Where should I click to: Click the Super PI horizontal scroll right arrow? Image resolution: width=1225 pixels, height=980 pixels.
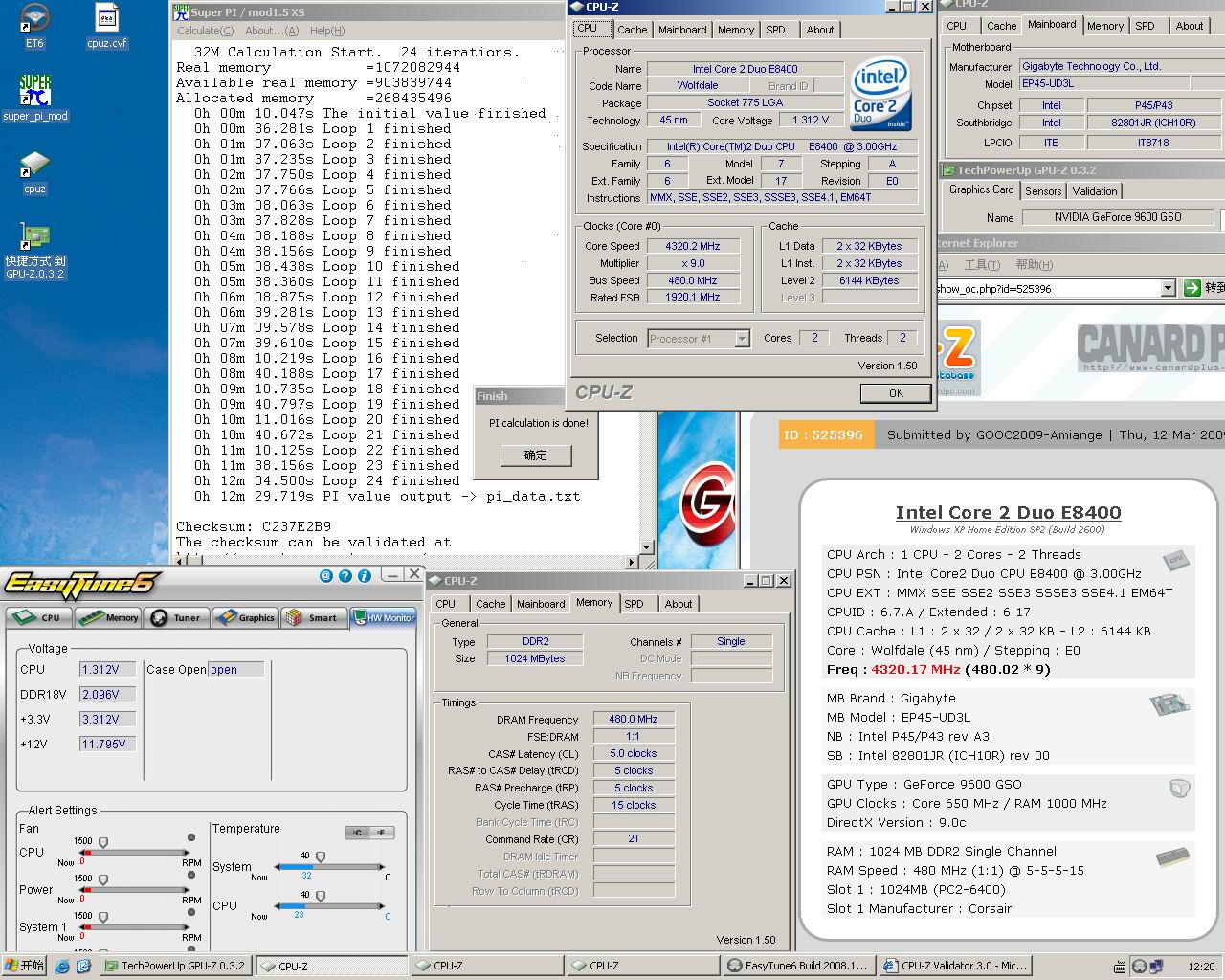coord(632,563)
